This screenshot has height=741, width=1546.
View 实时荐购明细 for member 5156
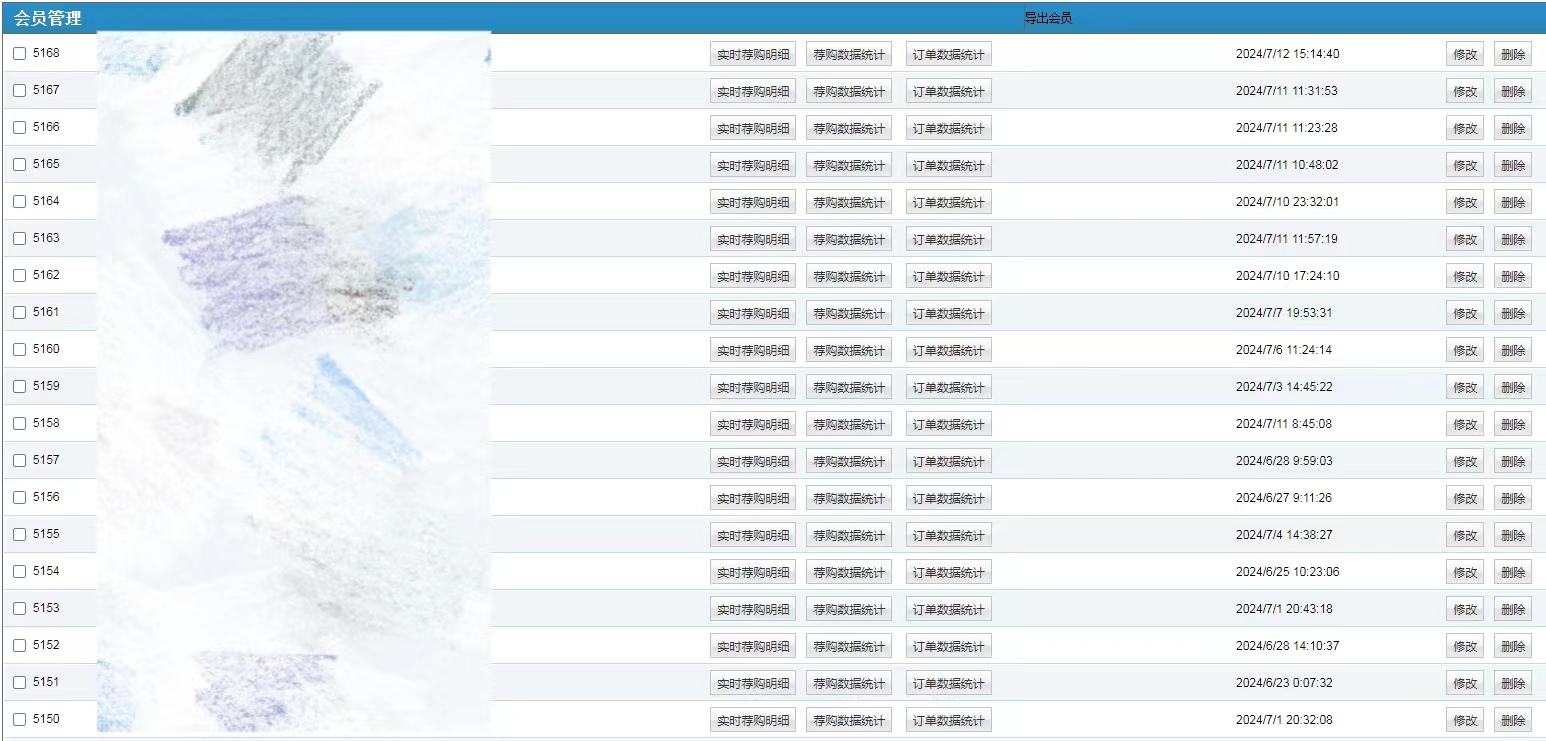pyautogui.click(x=752, y=499)
